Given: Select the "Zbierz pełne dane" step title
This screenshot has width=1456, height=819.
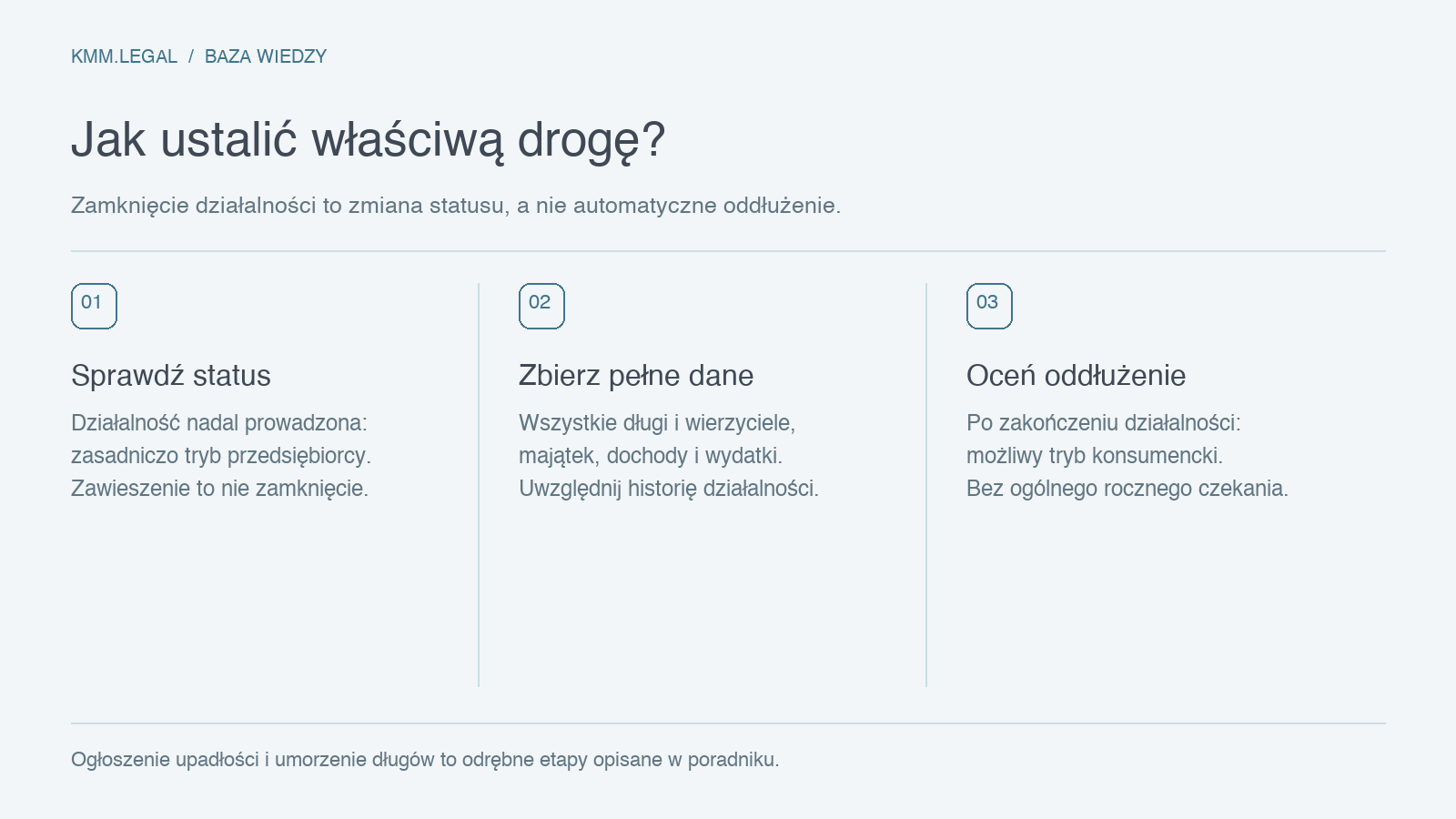Looking at the screenshot, I should tap(636, 376).
